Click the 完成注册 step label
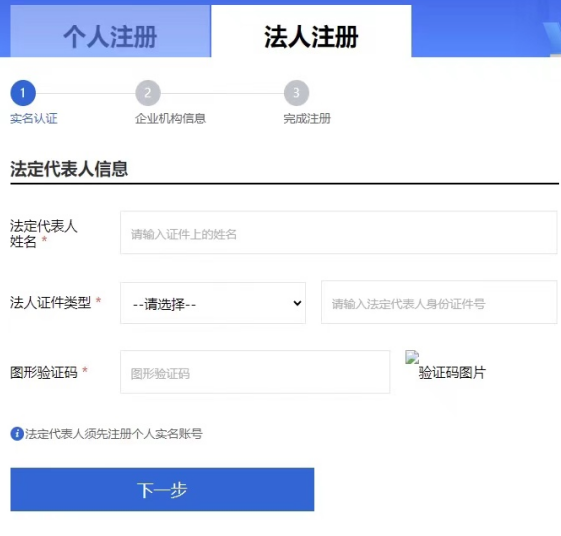Viewport: 561px width, 536px height. pos(307,118)
